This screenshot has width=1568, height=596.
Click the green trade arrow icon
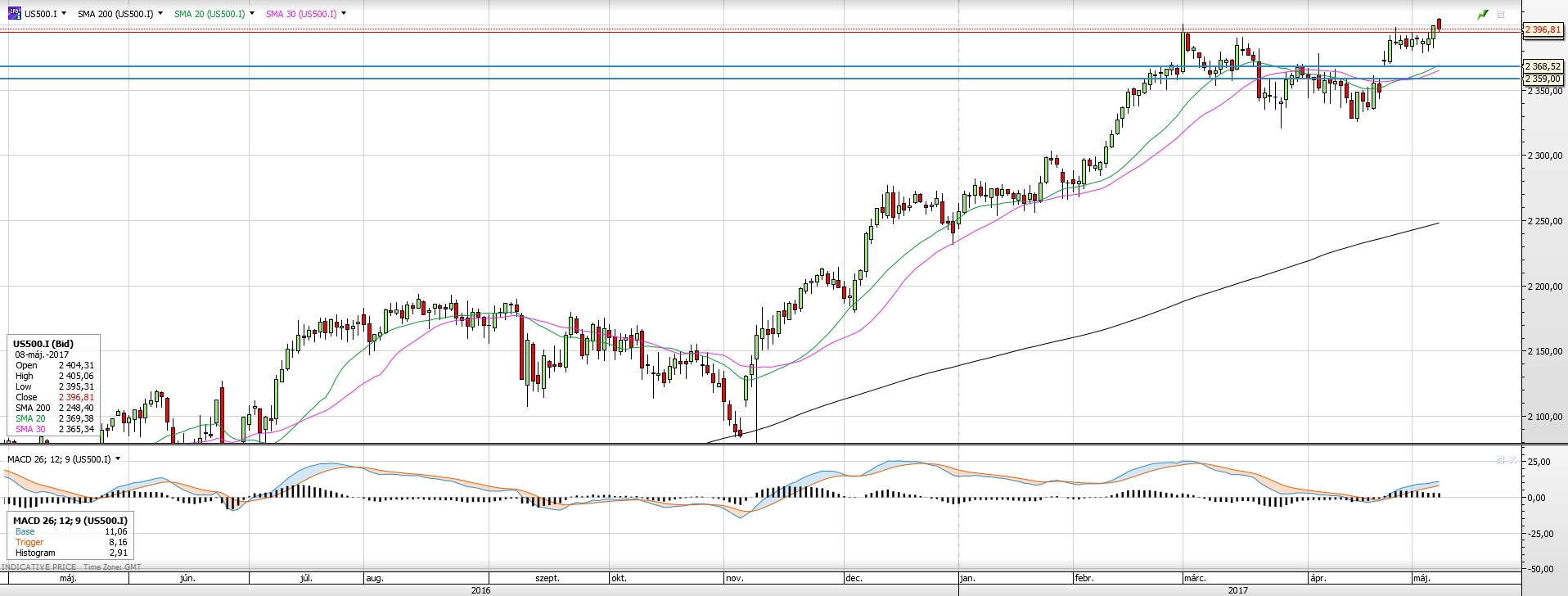click(x=1483, y=14)
